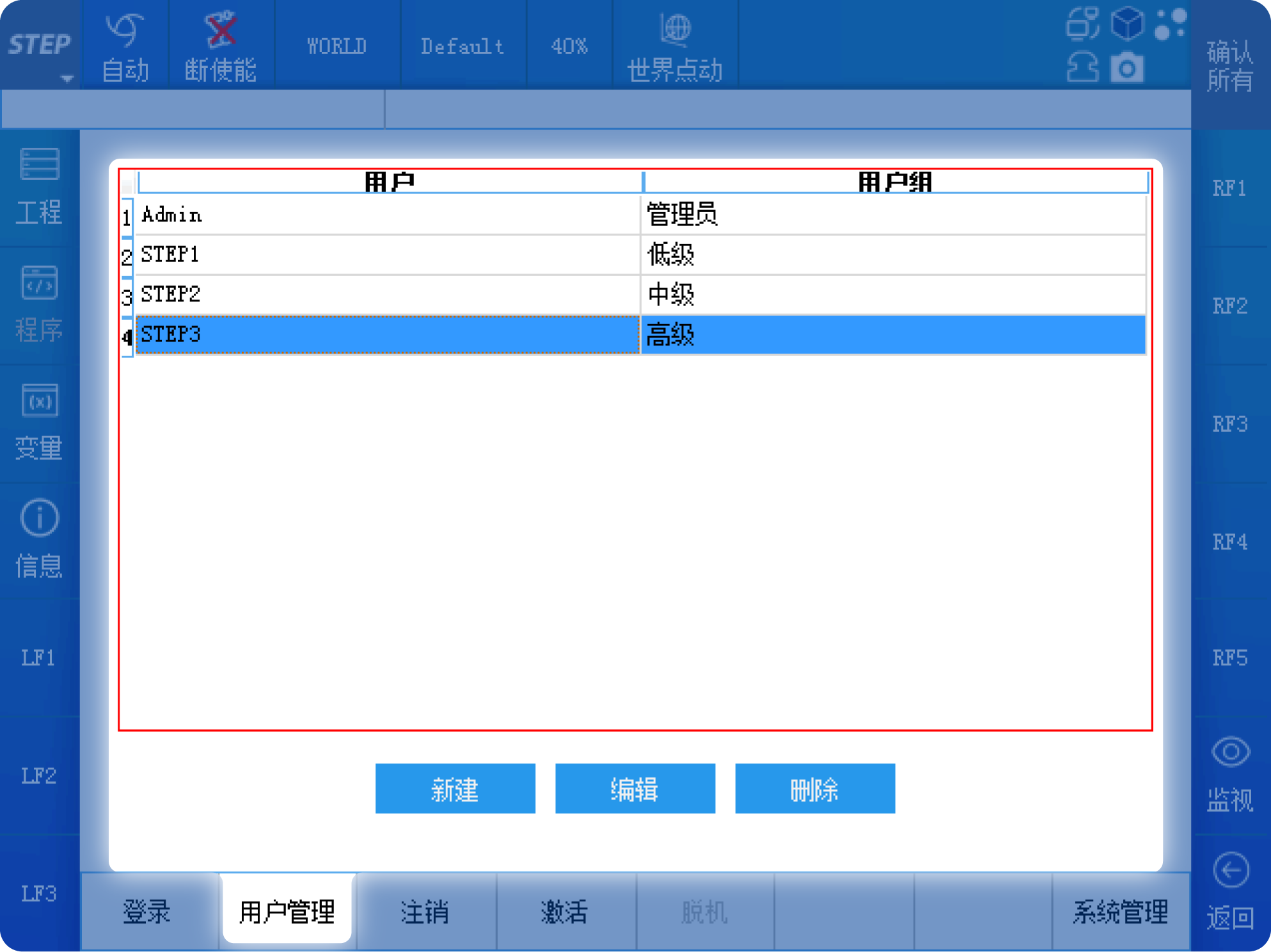Switch to the 激活 tab
Screen dimensions: 1271x952
(x=565, y=911)
